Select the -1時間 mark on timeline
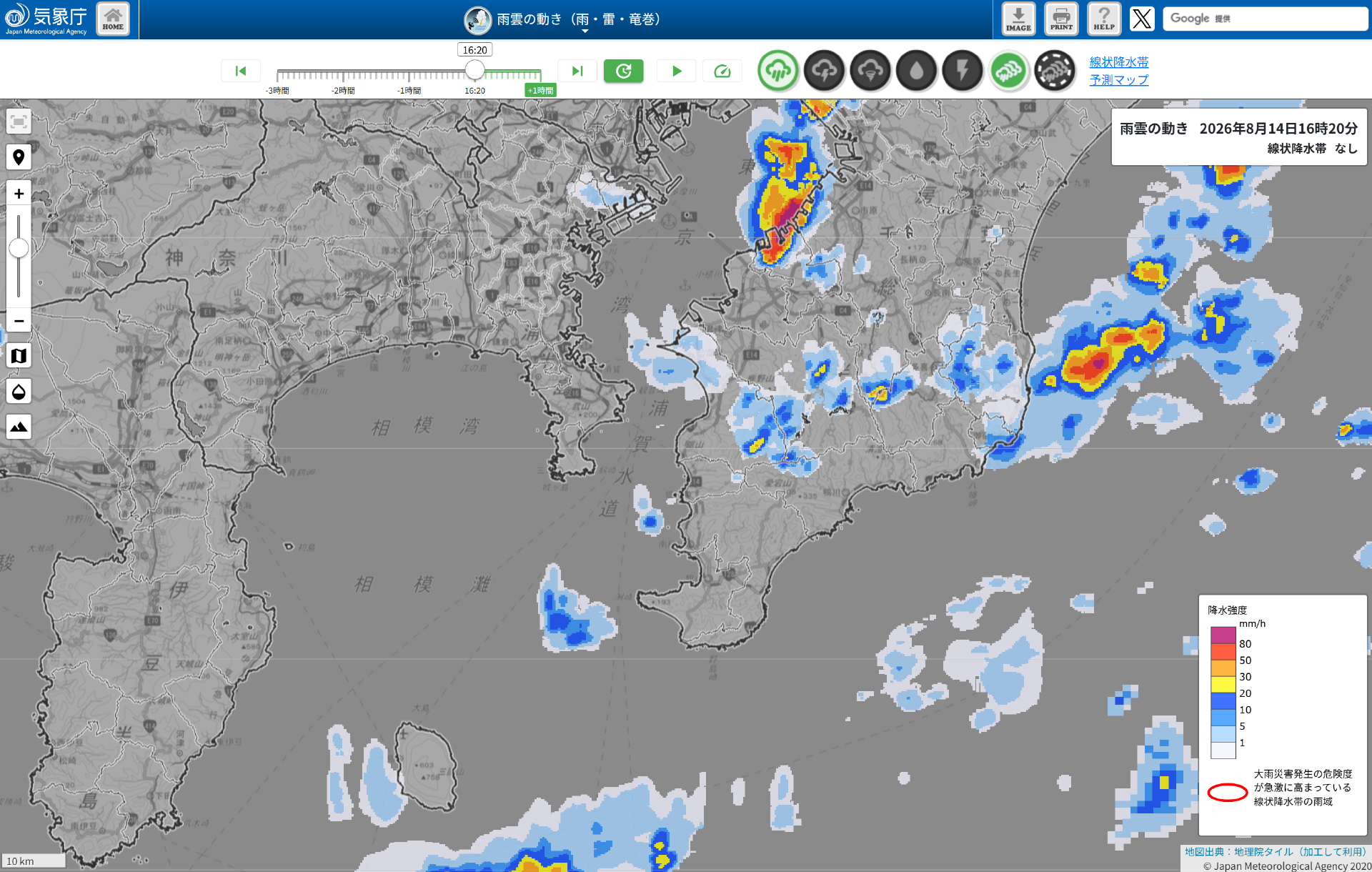The height and width of the screenshot is (872, 1372). (x=409, y=91)
